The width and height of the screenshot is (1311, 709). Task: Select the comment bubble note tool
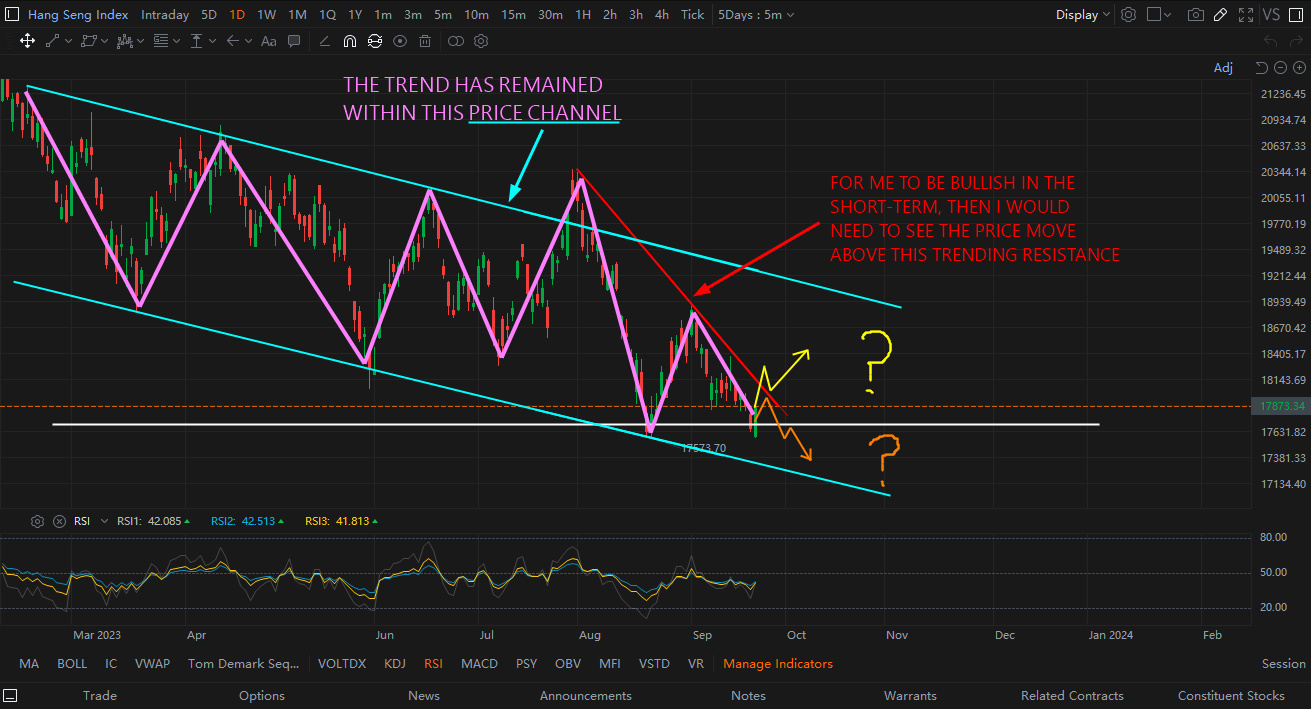[x=294, y=41]
